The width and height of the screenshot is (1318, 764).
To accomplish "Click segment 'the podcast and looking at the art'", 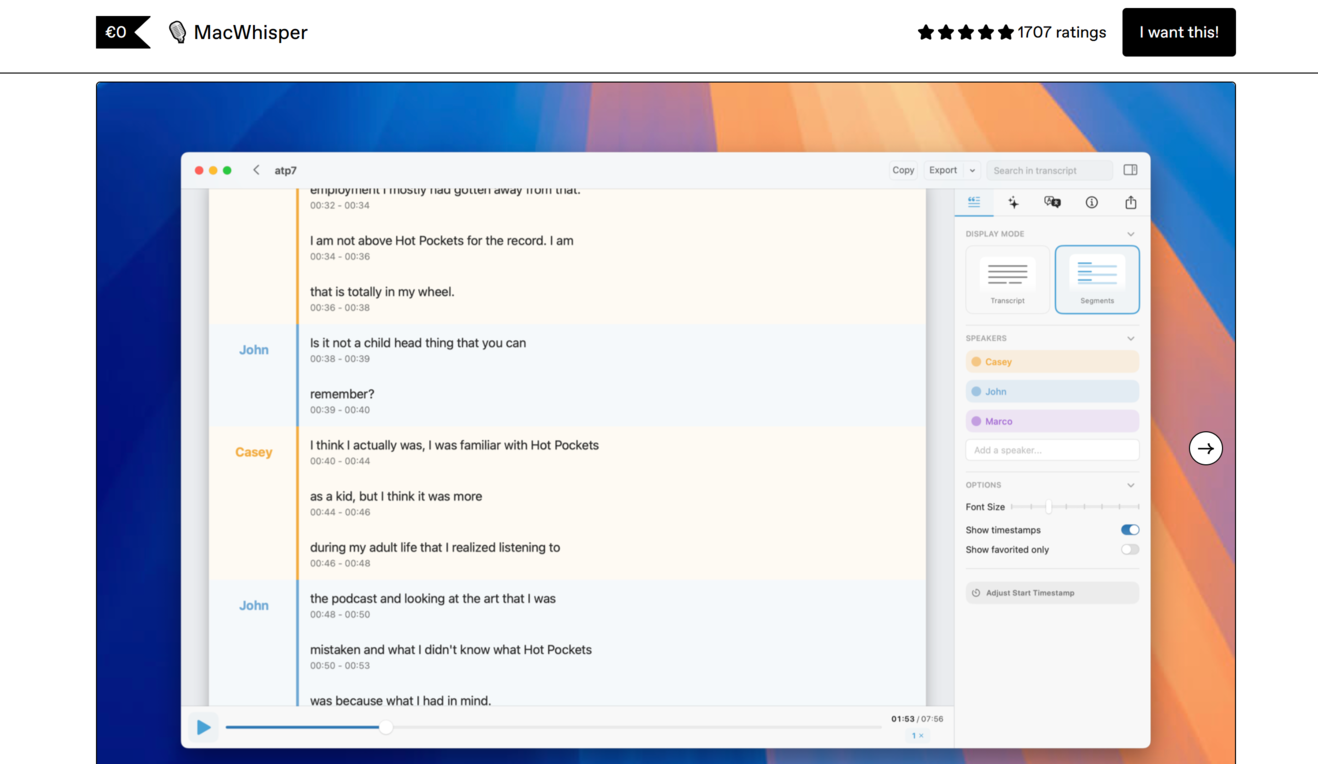I will 432,598.
